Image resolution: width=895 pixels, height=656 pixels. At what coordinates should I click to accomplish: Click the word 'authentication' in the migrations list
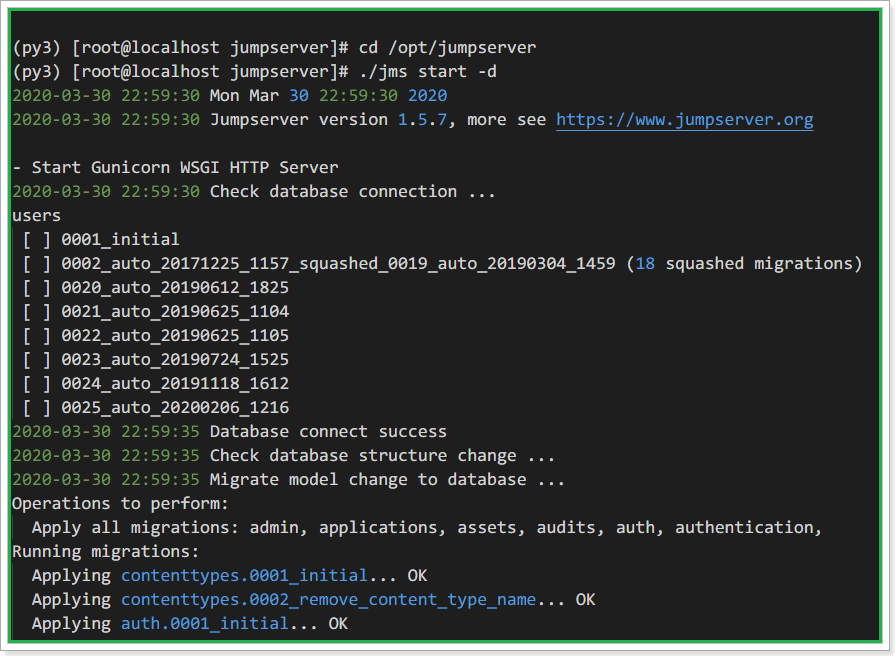[x=744, y=527]
